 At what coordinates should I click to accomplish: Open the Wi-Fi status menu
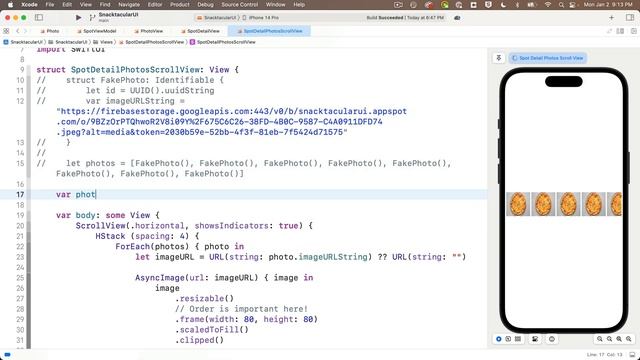(x=548, y=4)
